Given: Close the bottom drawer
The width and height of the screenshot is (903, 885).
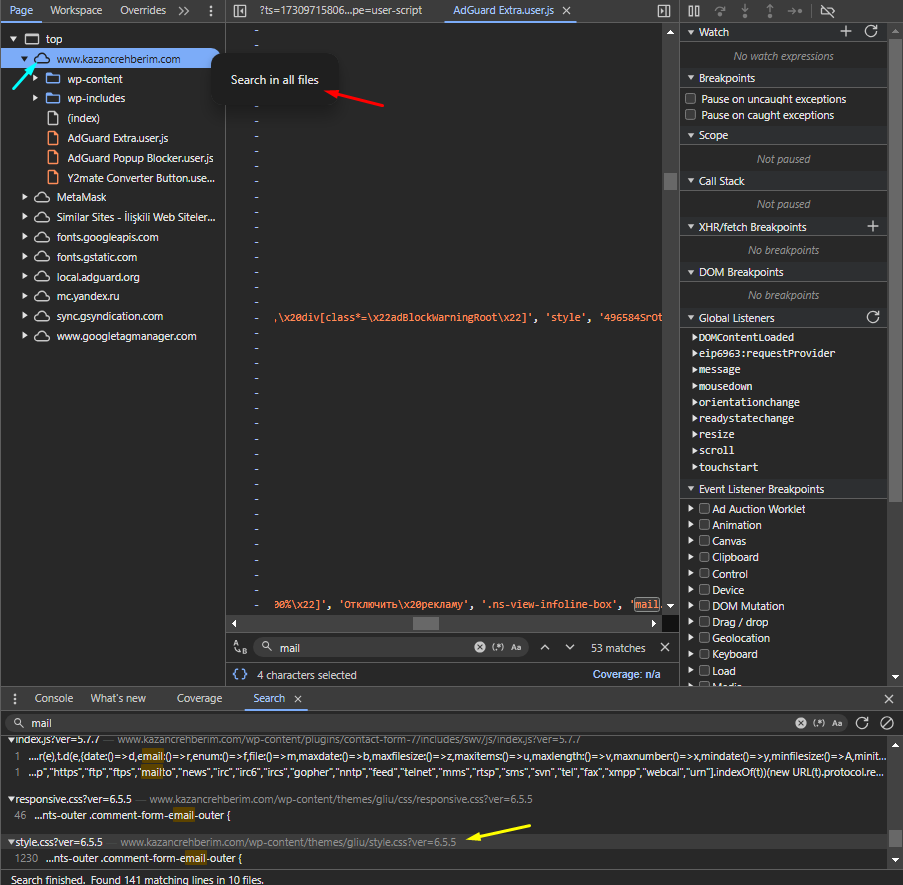Looking at the screenshot, I should coord(889,698).
